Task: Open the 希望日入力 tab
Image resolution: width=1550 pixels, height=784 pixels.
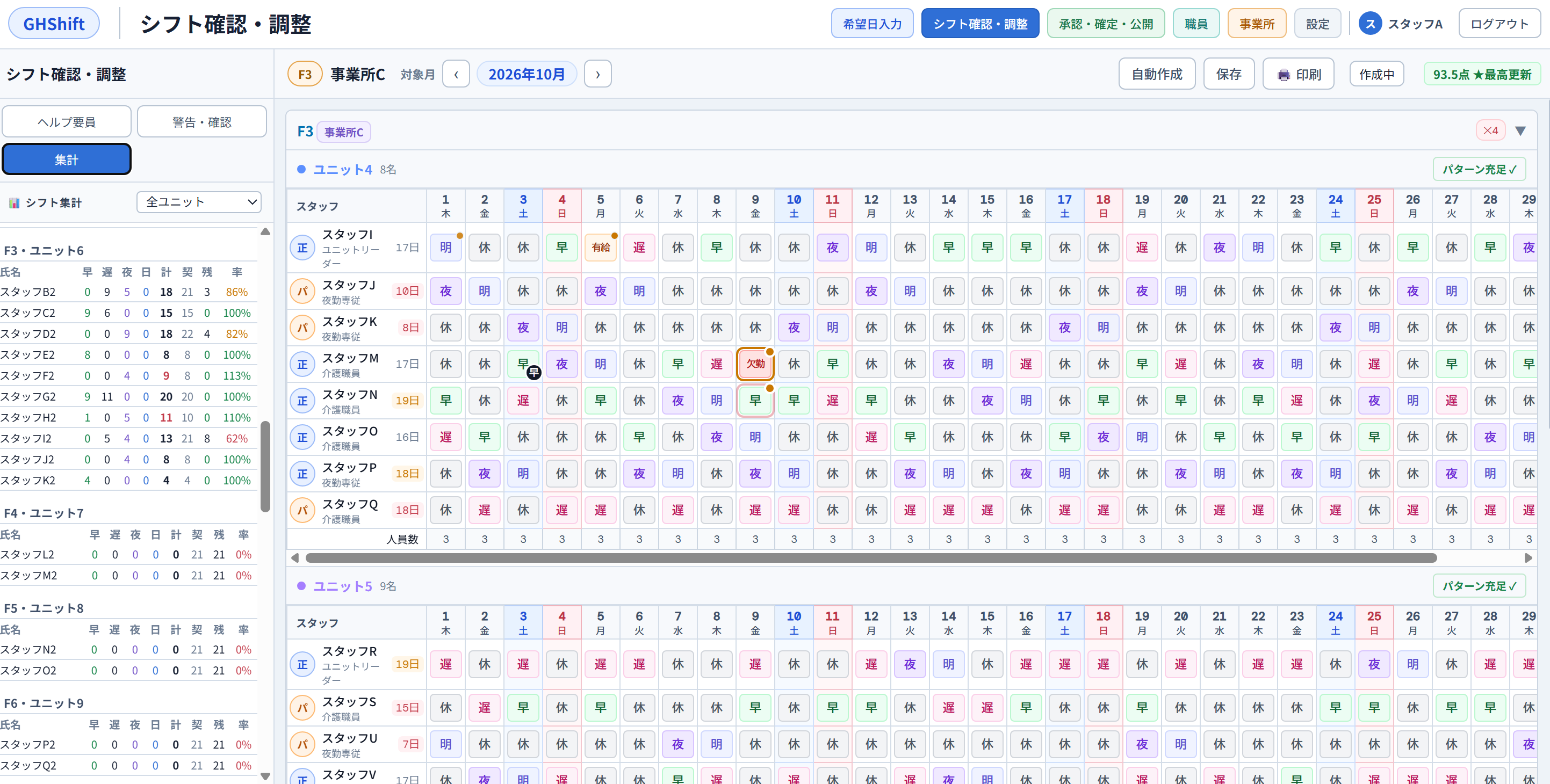Action: 872,24
